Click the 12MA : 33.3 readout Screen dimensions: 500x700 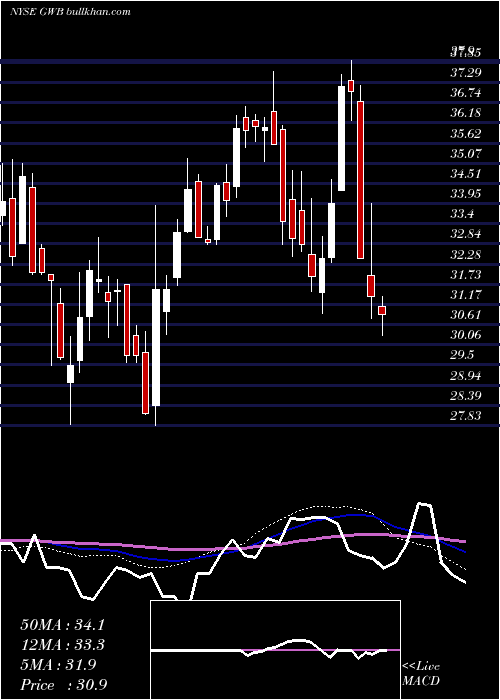point(62,645)
